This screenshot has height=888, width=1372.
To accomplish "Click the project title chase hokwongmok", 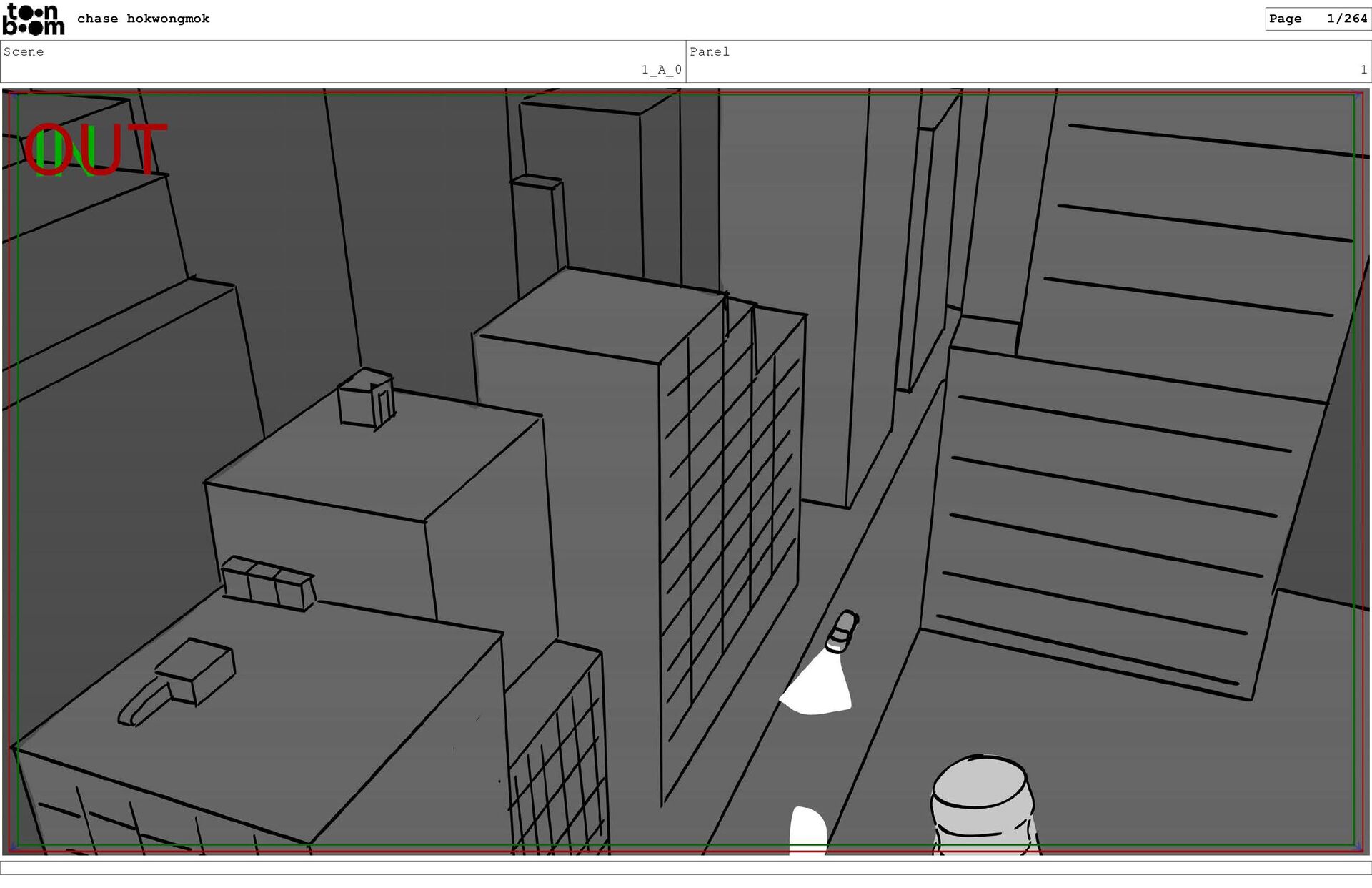I will pos(143,19).
